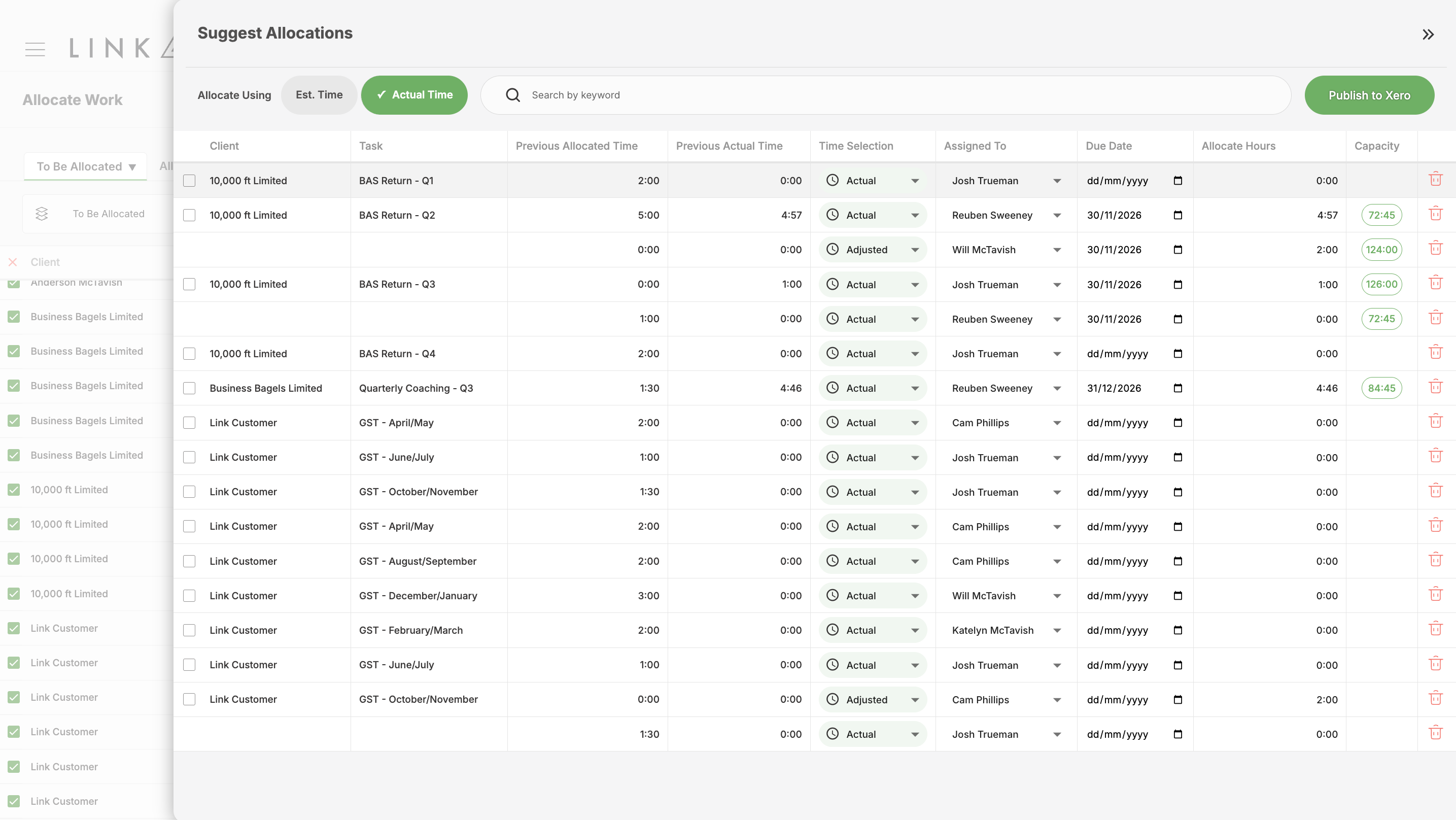Check the GST - December/January row checkbox
1456x820 pixels.
[189, 596]
